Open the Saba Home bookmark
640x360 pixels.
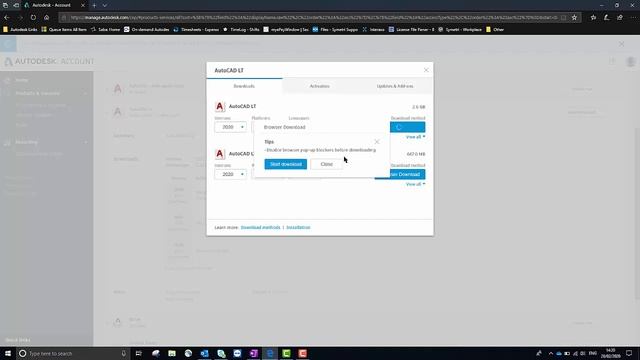click(105, 29)
